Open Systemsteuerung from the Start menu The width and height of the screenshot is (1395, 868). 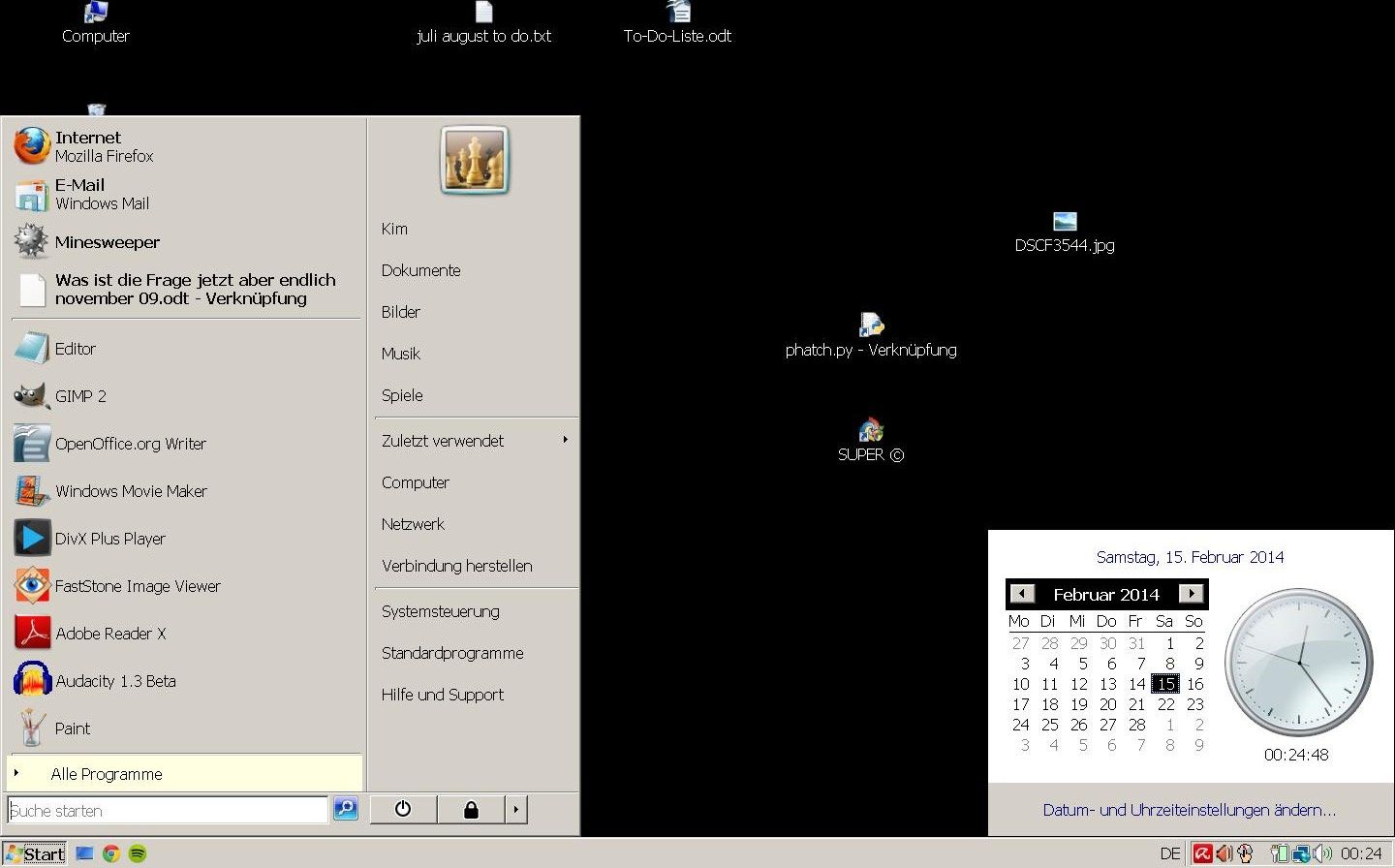click(x=441, y=611)
